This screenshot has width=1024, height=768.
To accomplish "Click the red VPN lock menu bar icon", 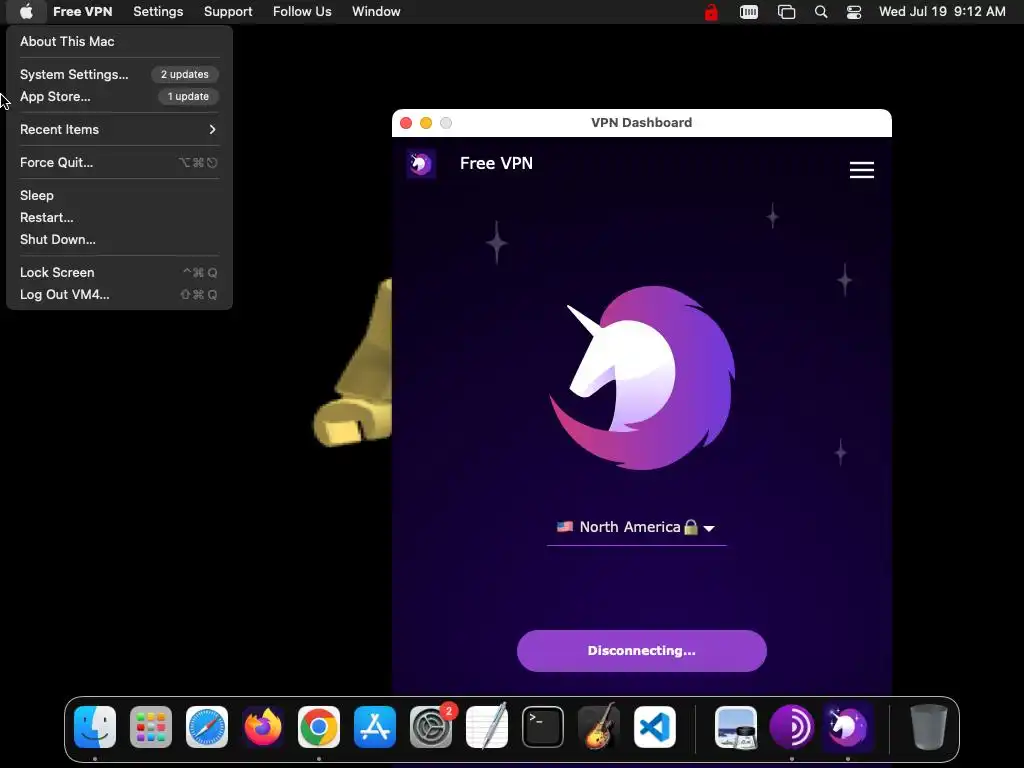I will click(711, 12).
